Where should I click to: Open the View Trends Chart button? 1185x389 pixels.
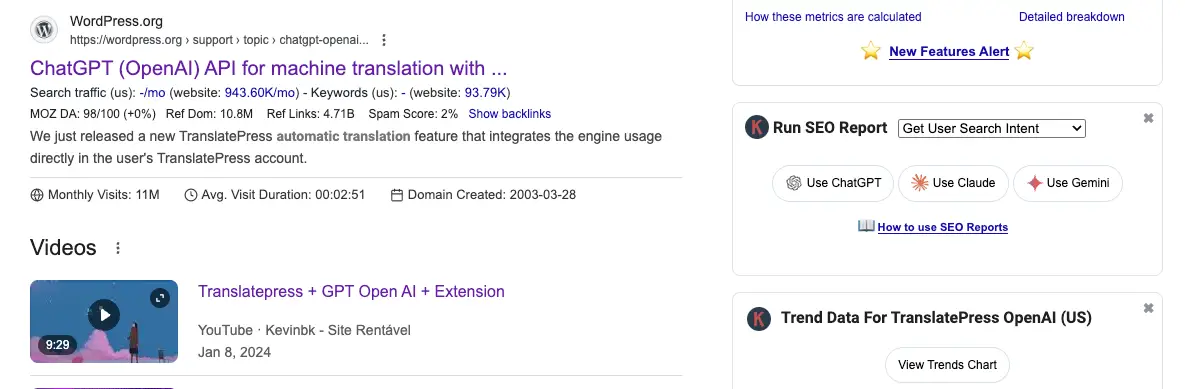947,365
